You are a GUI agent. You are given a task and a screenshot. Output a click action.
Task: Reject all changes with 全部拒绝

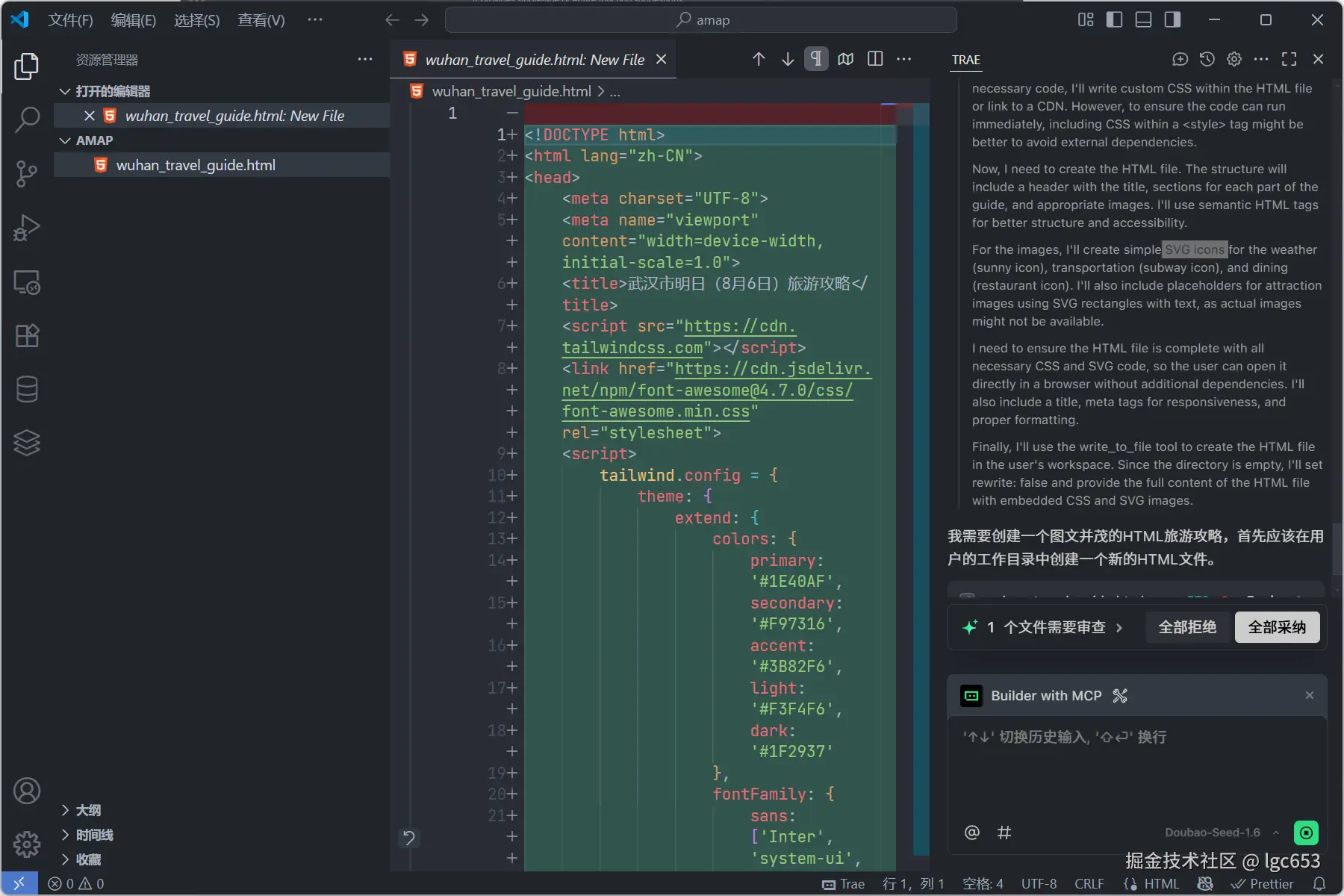pos(1187,627)
